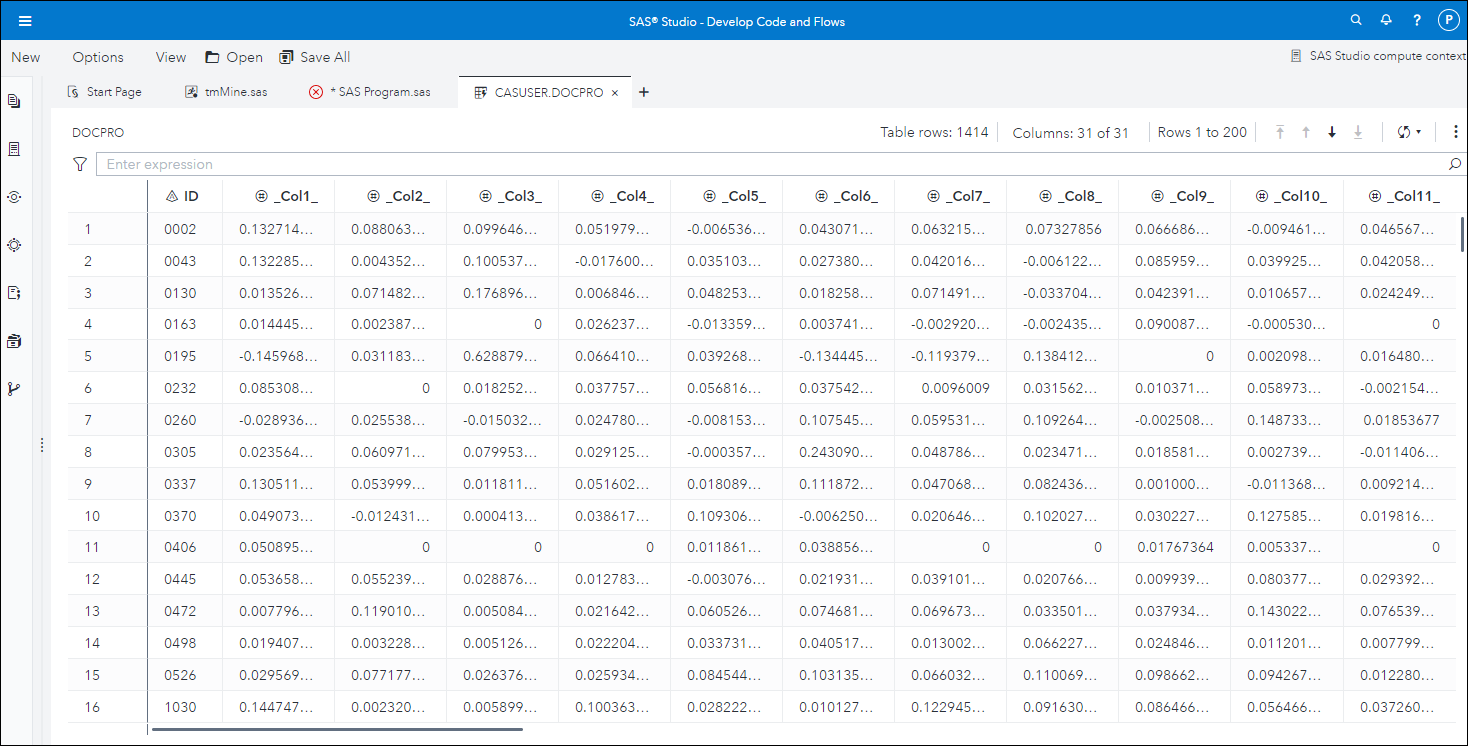Refresh the DOCPRO table data

pos(1403,131)
